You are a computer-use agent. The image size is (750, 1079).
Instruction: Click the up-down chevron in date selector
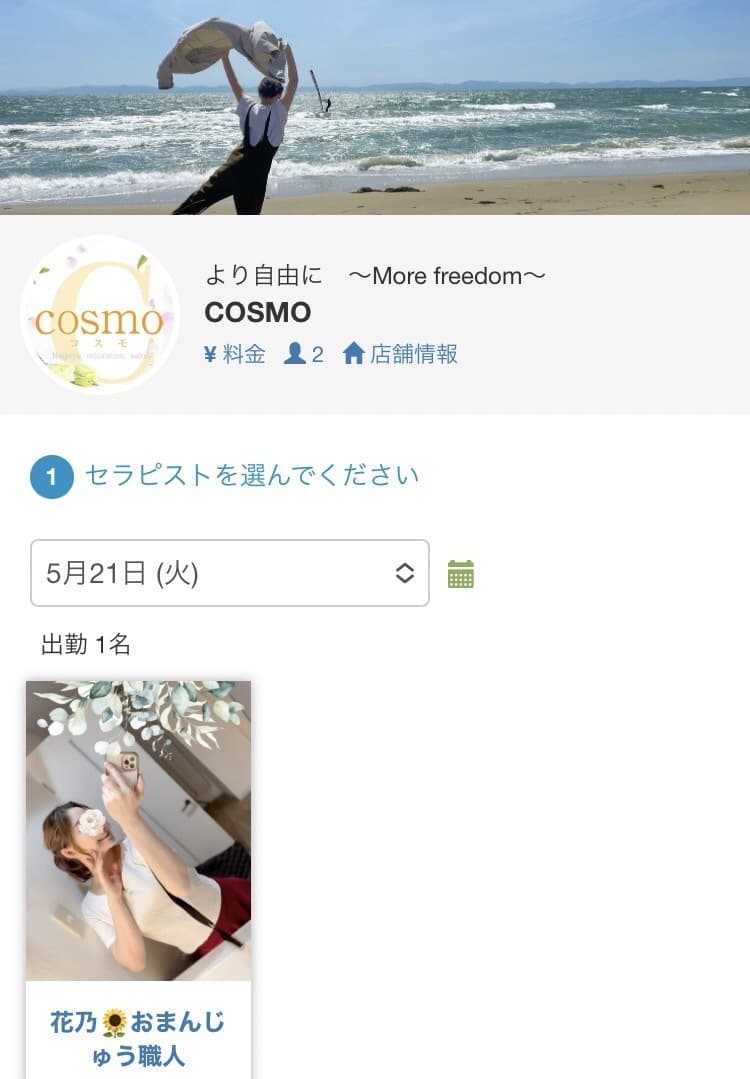(x=405, y=573)
